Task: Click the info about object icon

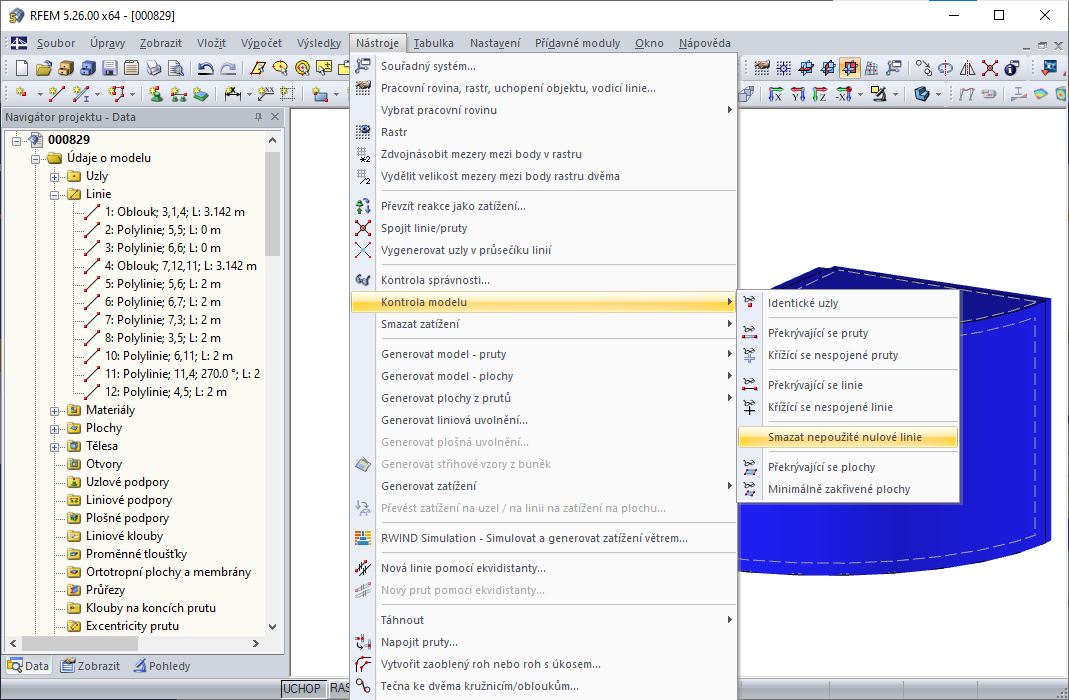Action: coord(1012,67)
